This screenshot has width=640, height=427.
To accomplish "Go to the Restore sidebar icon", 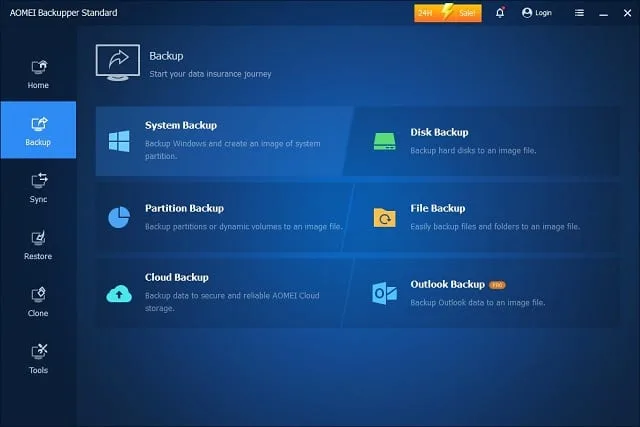I will coord(39,238).
